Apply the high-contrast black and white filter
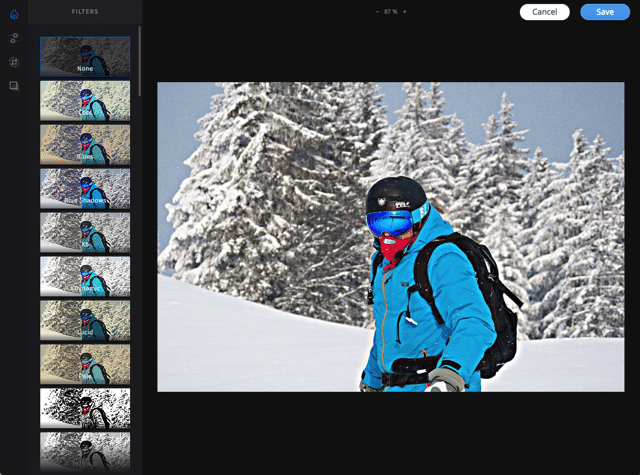Screen dimensions: 640x475 pyautogui.click(x=85, y=408)
